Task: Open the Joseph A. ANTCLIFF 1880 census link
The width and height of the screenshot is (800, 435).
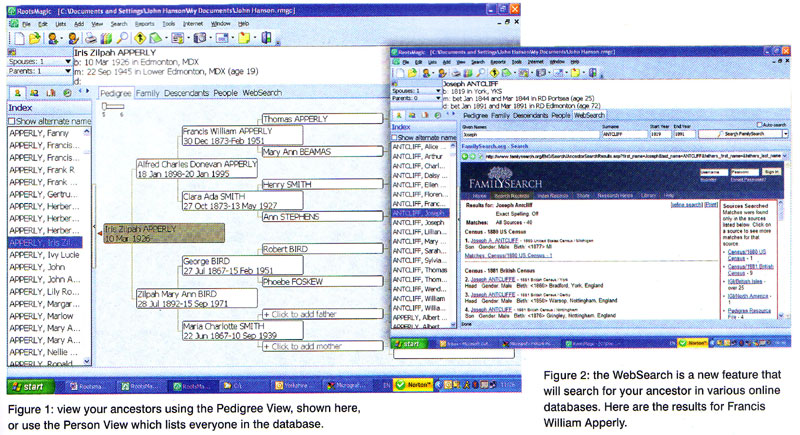Action: tap(494, 240)
